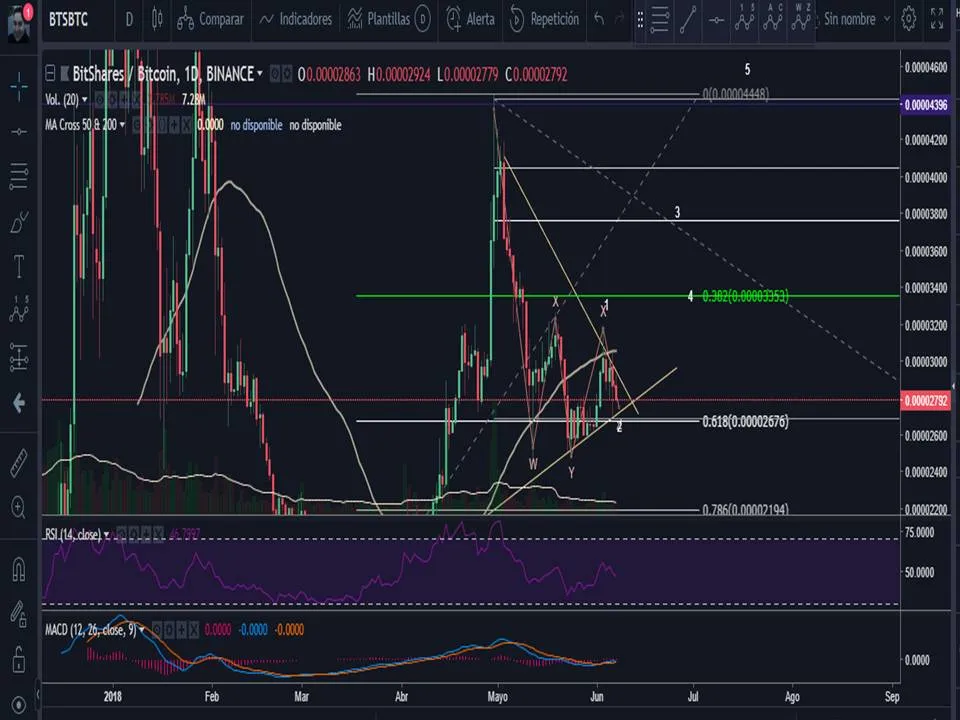Viewport: 960px width, 720px height.
Task: Remove the MACD indicator with its X icon
Action: coord(194,629)
